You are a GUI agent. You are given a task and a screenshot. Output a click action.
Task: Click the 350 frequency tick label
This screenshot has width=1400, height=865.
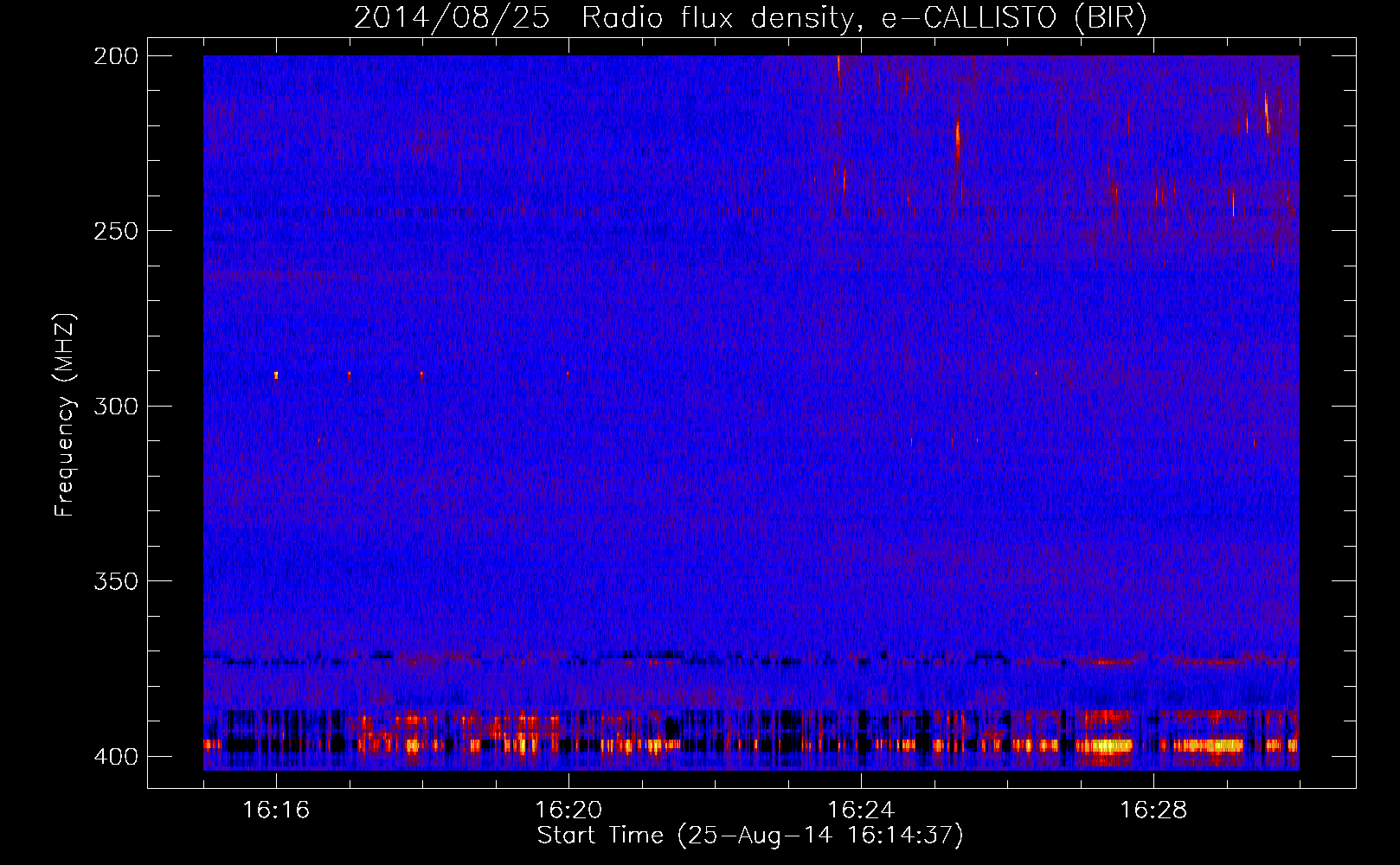(116, 581)
